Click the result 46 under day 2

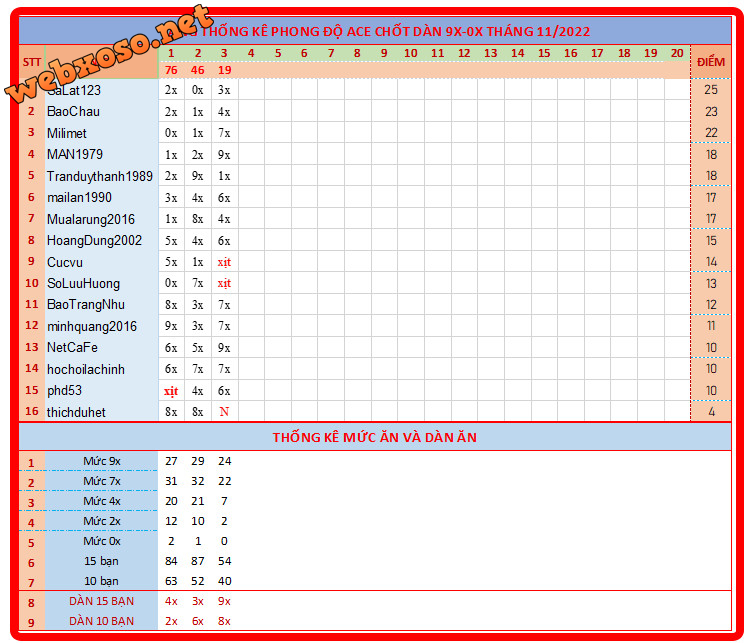[198, 70]
